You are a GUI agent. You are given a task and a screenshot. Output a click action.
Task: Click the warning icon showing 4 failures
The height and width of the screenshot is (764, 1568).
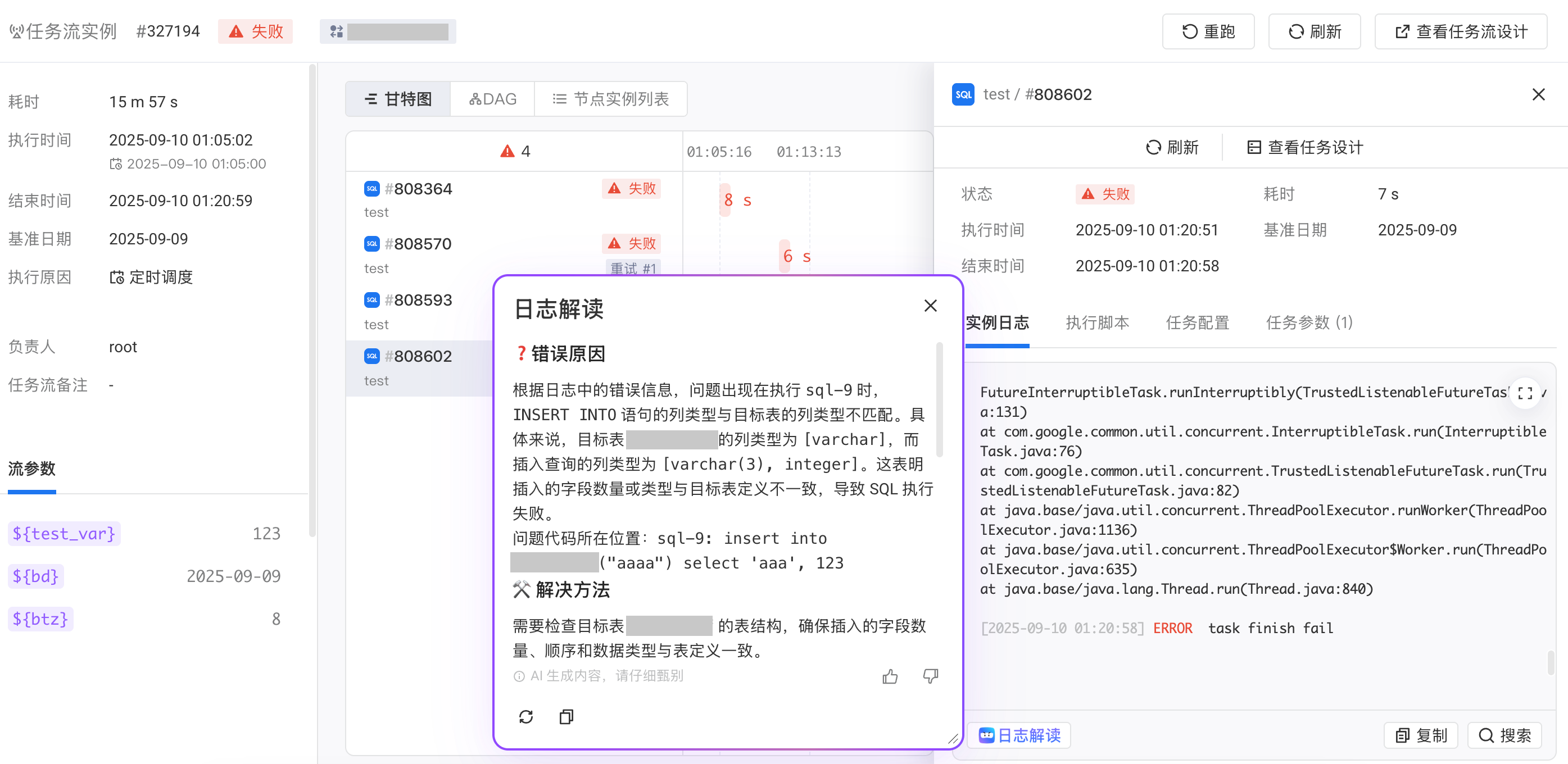(x=507, y=152)
